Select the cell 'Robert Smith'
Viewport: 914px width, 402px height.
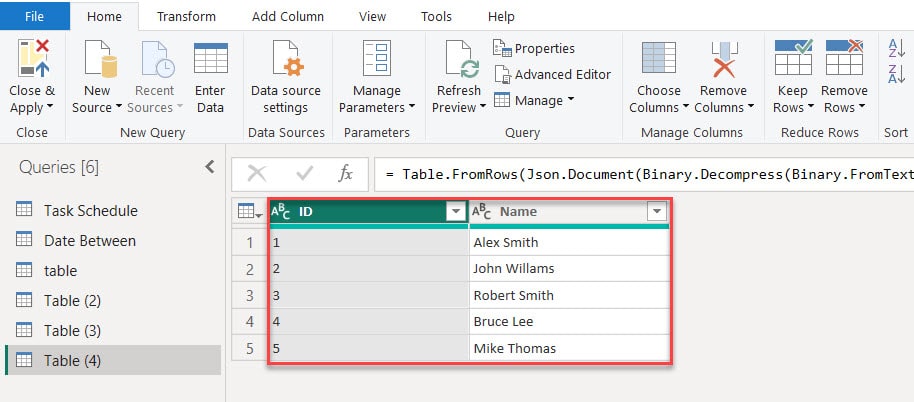coord(570,295)
